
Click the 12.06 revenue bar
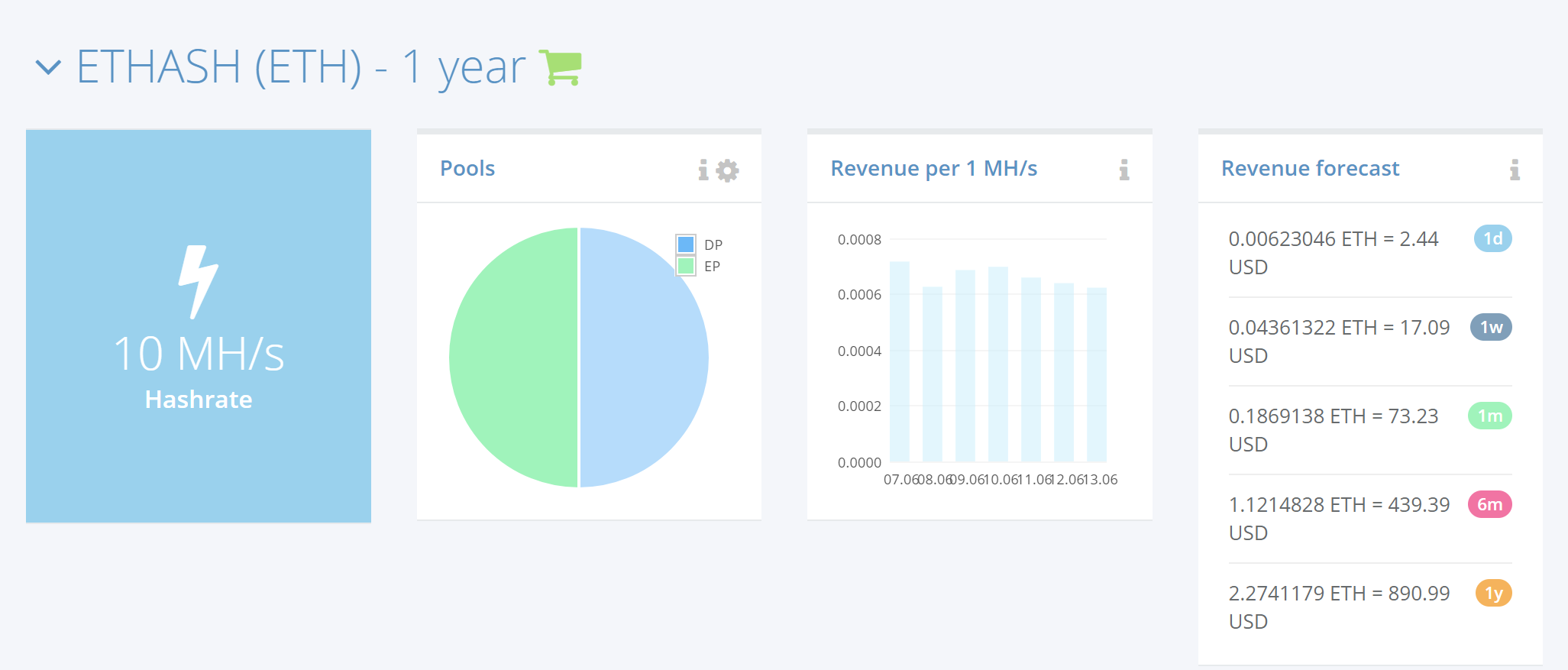point(1064,373)
